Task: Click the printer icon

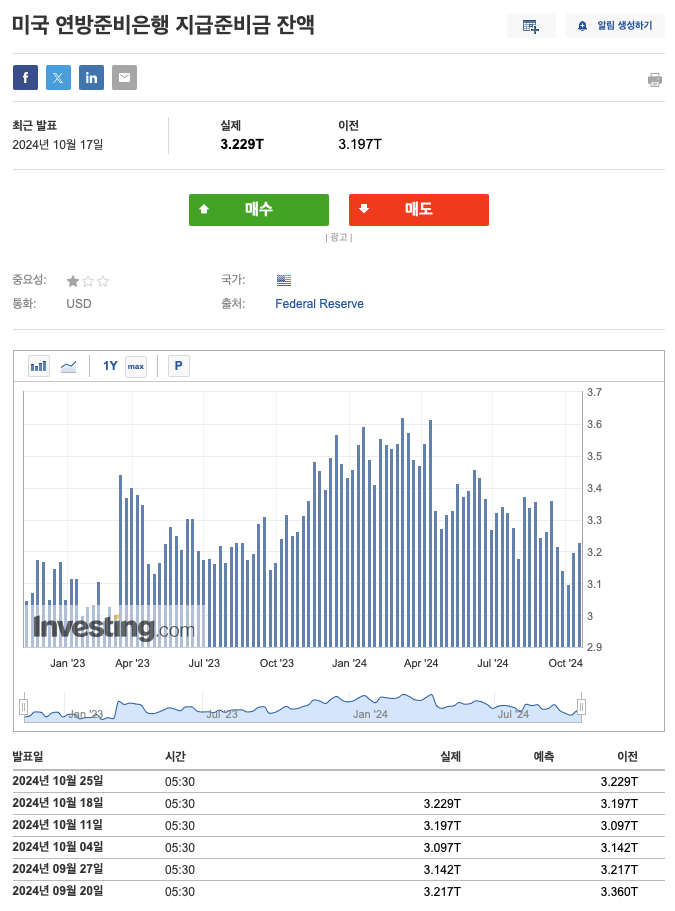Action: [x=655, y=80]
